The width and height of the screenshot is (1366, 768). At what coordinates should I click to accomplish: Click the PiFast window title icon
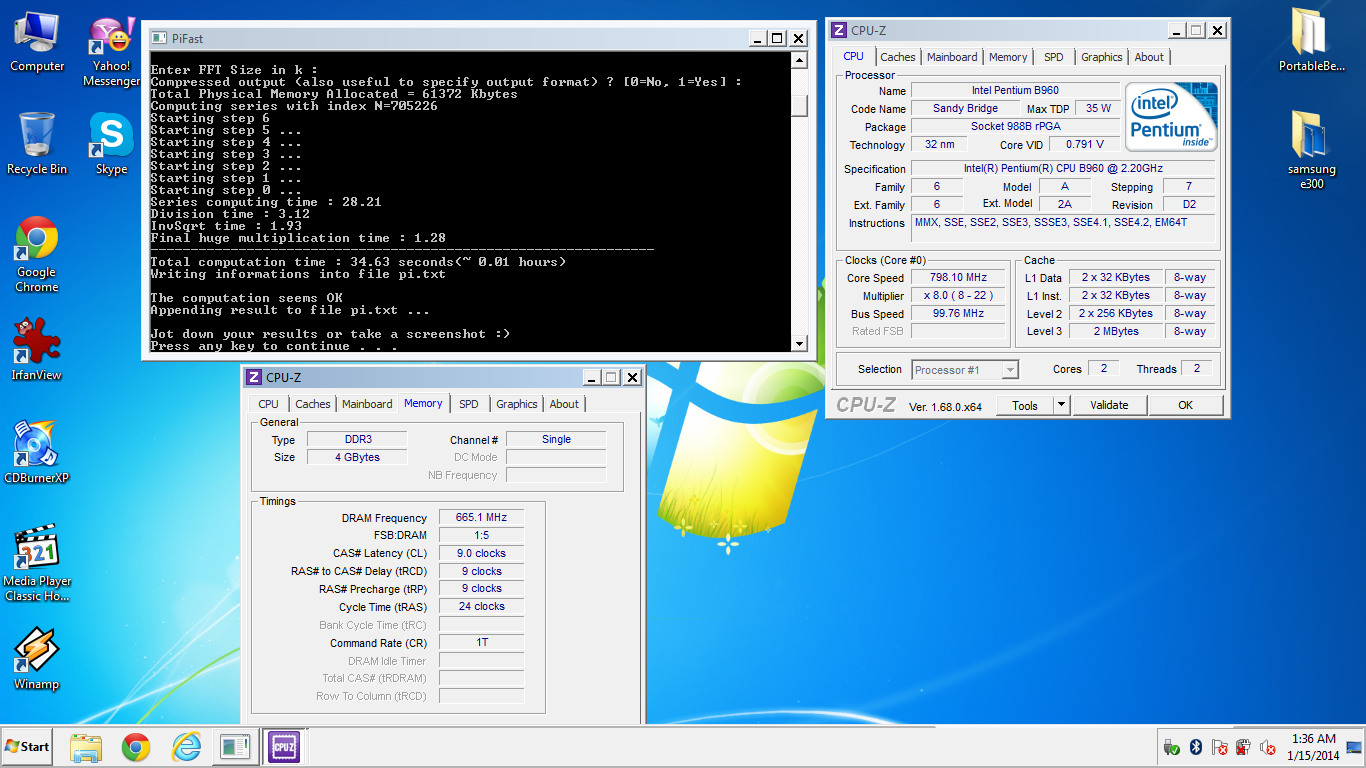[x=158, y=38]
